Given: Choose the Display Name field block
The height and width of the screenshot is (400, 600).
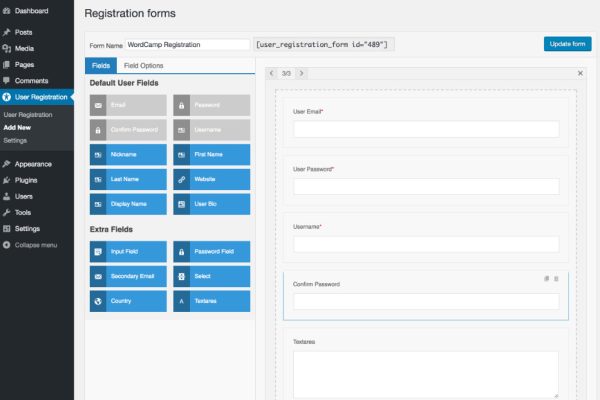Looking at the screenshot, I should pos(128,204).
